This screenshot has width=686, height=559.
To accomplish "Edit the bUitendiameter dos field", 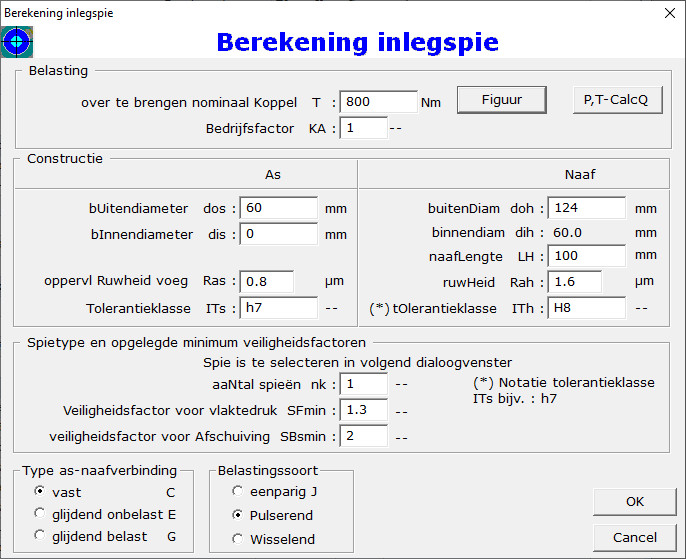I will pyautogui.click(x=279, y=208).
